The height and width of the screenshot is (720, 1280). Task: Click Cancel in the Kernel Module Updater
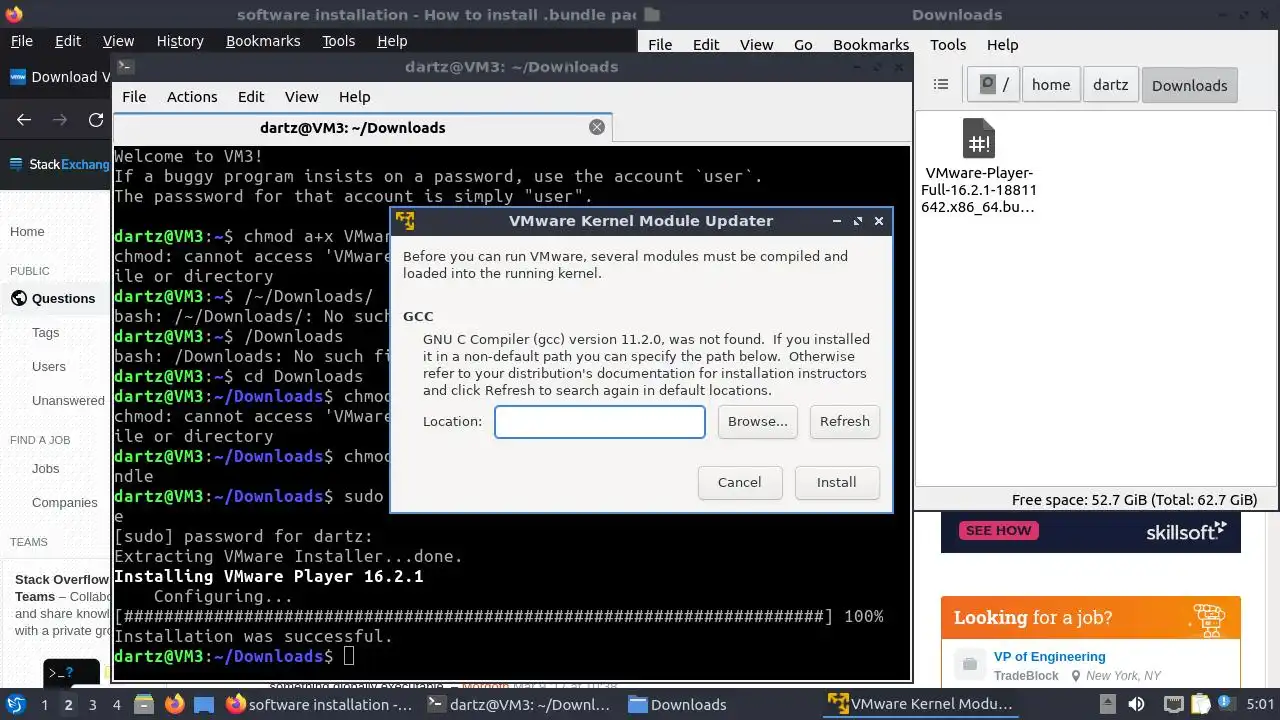[x=739, y=482]
